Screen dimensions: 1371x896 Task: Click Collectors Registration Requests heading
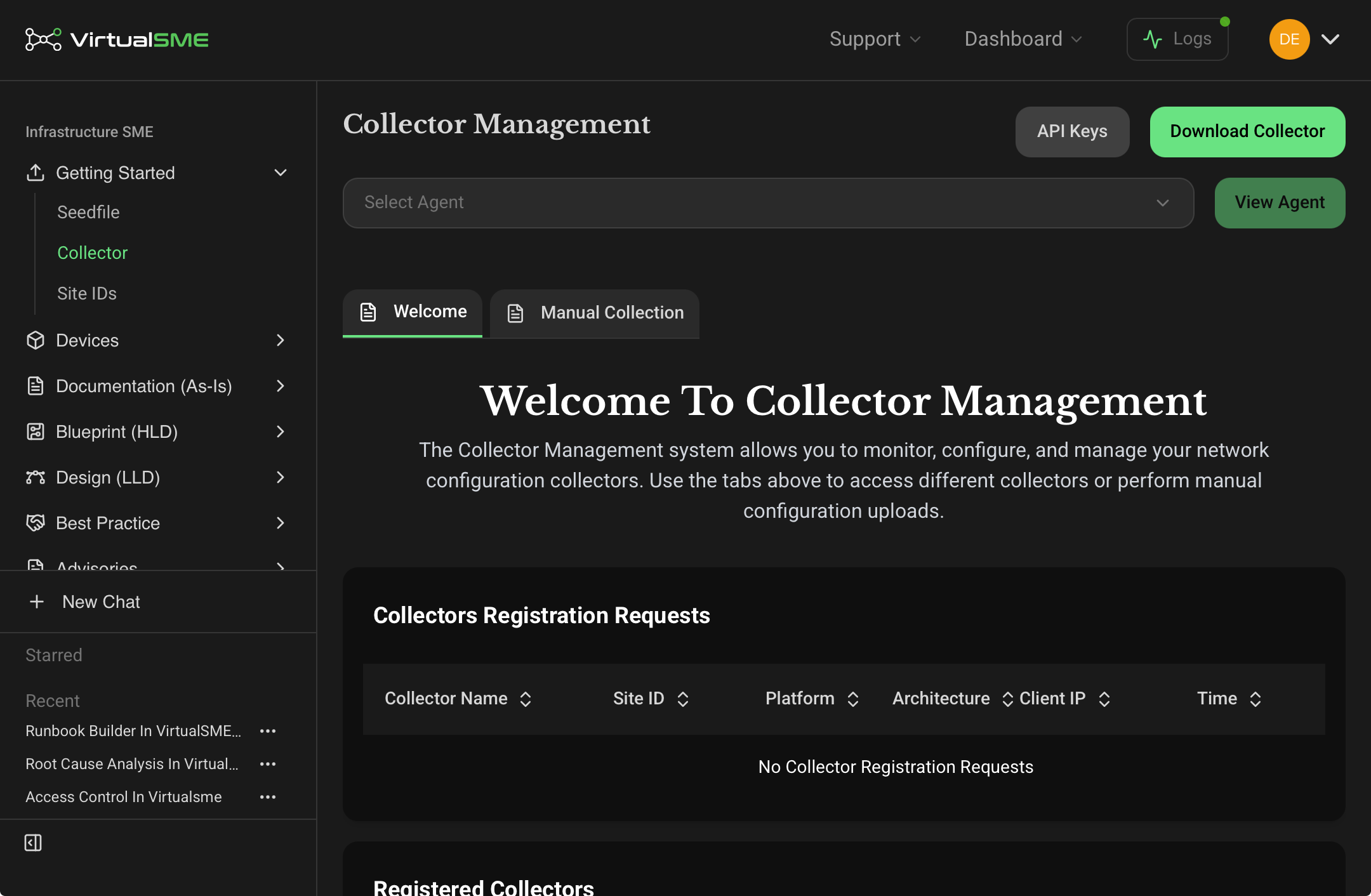541,616
